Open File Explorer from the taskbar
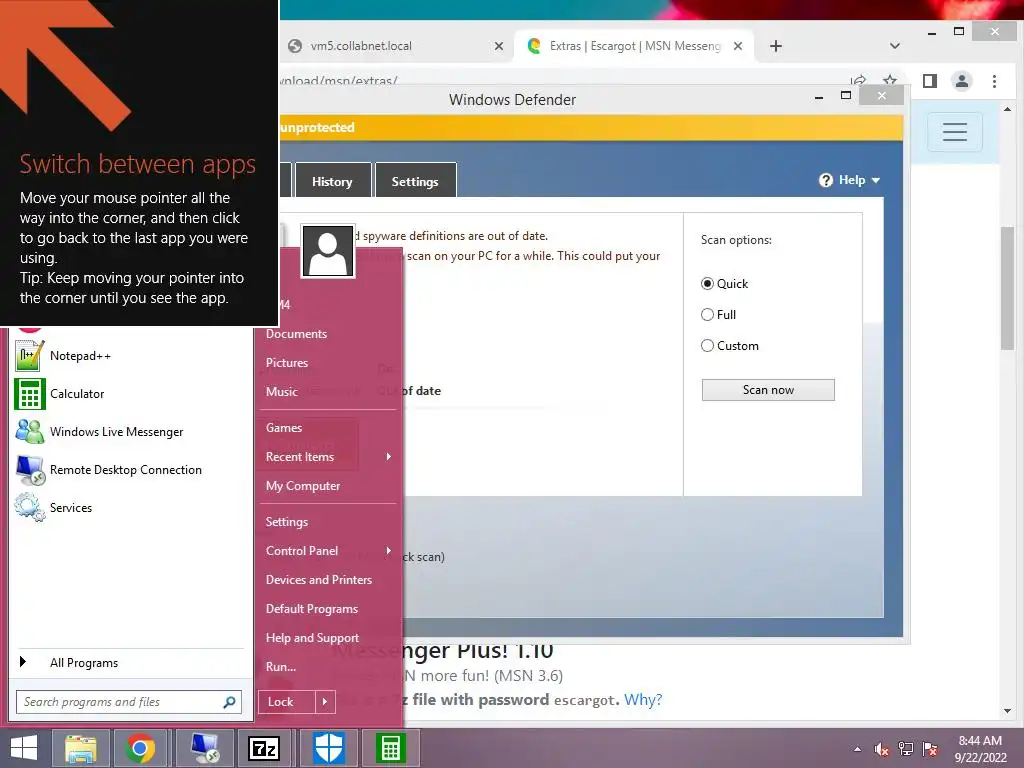 pyautogui.click(x=80, y=748)
